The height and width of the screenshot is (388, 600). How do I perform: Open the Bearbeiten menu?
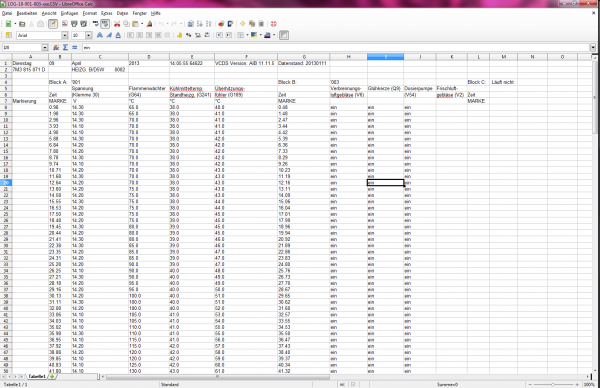point(27,13)
